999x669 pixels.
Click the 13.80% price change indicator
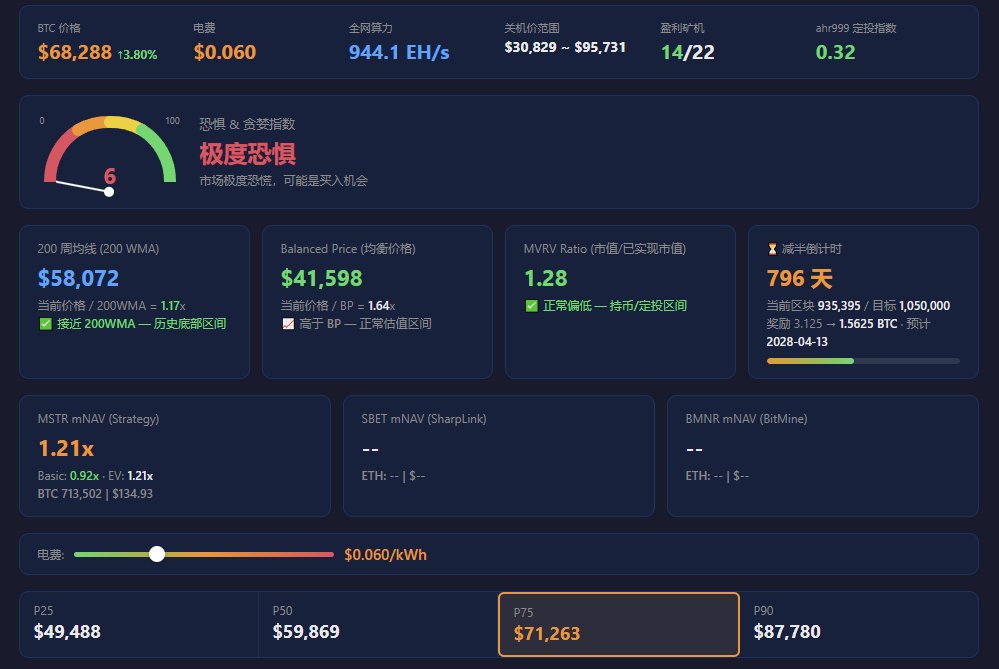tap(137, 55)
